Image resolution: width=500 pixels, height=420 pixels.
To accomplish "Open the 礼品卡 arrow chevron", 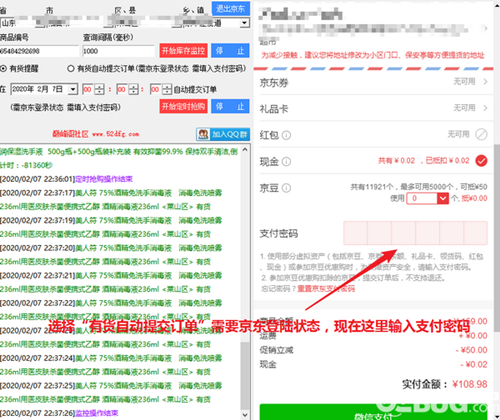I will 485,108.
